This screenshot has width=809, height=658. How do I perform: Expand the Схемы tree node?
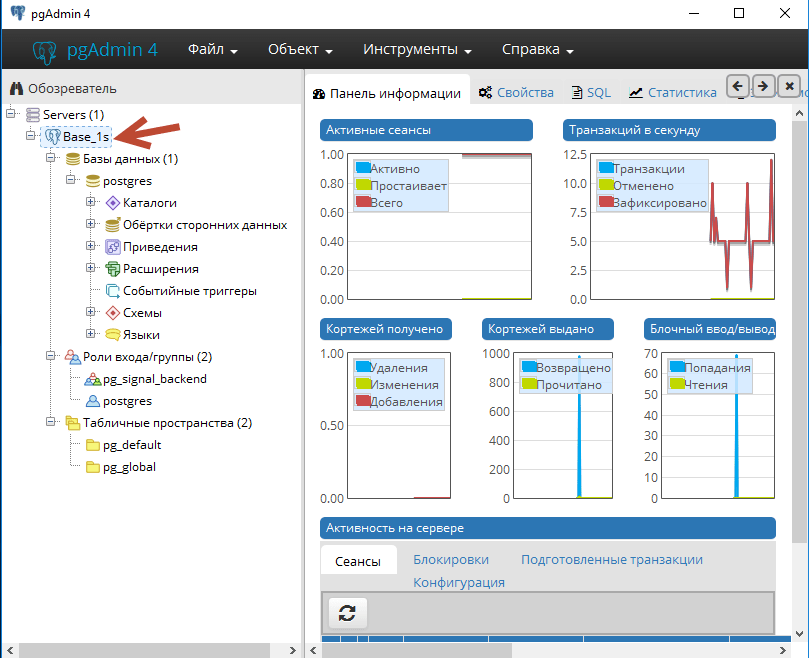pos(91,313)
